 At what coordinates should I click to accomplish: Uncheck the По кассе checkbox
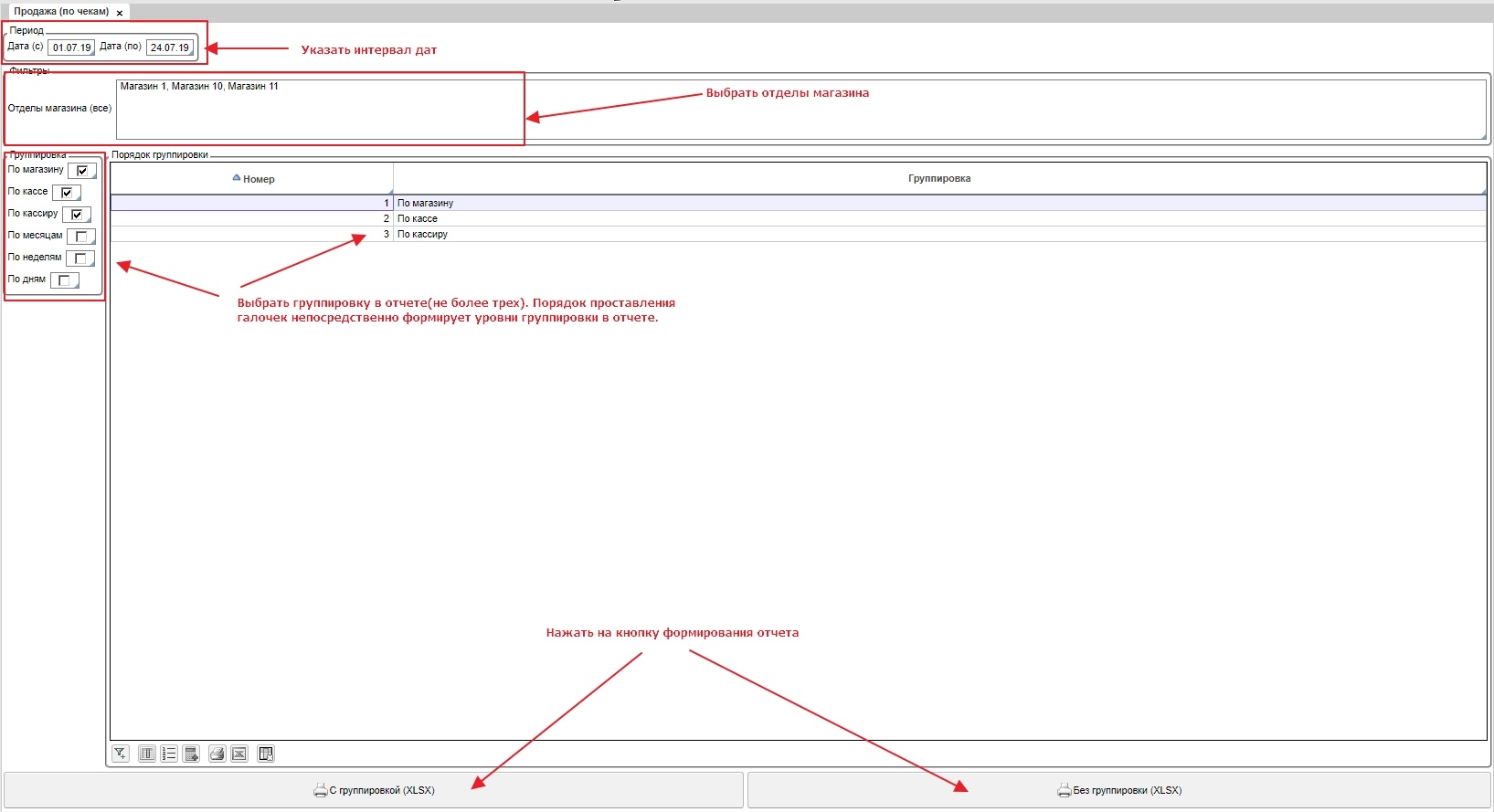[67, 193]
